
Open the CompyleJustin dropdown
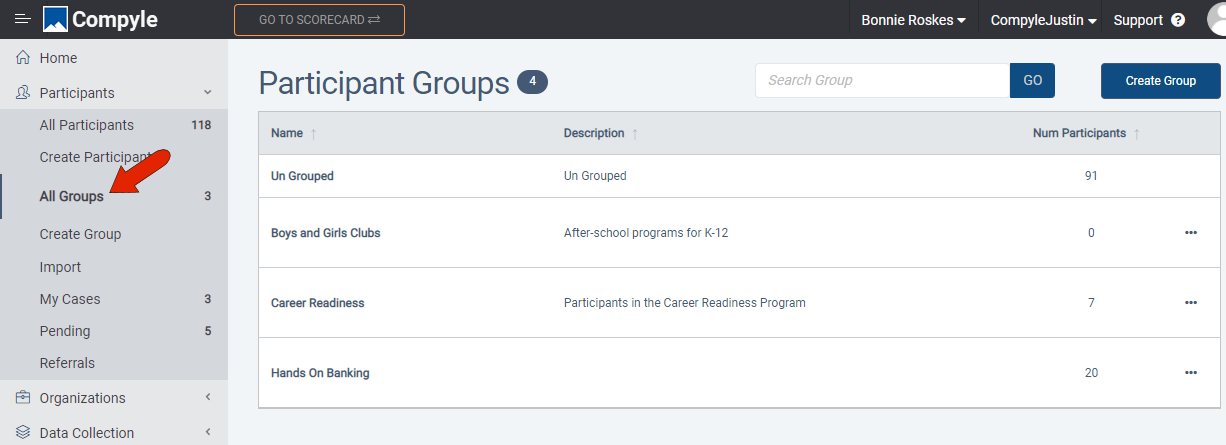pos(1044,20)
